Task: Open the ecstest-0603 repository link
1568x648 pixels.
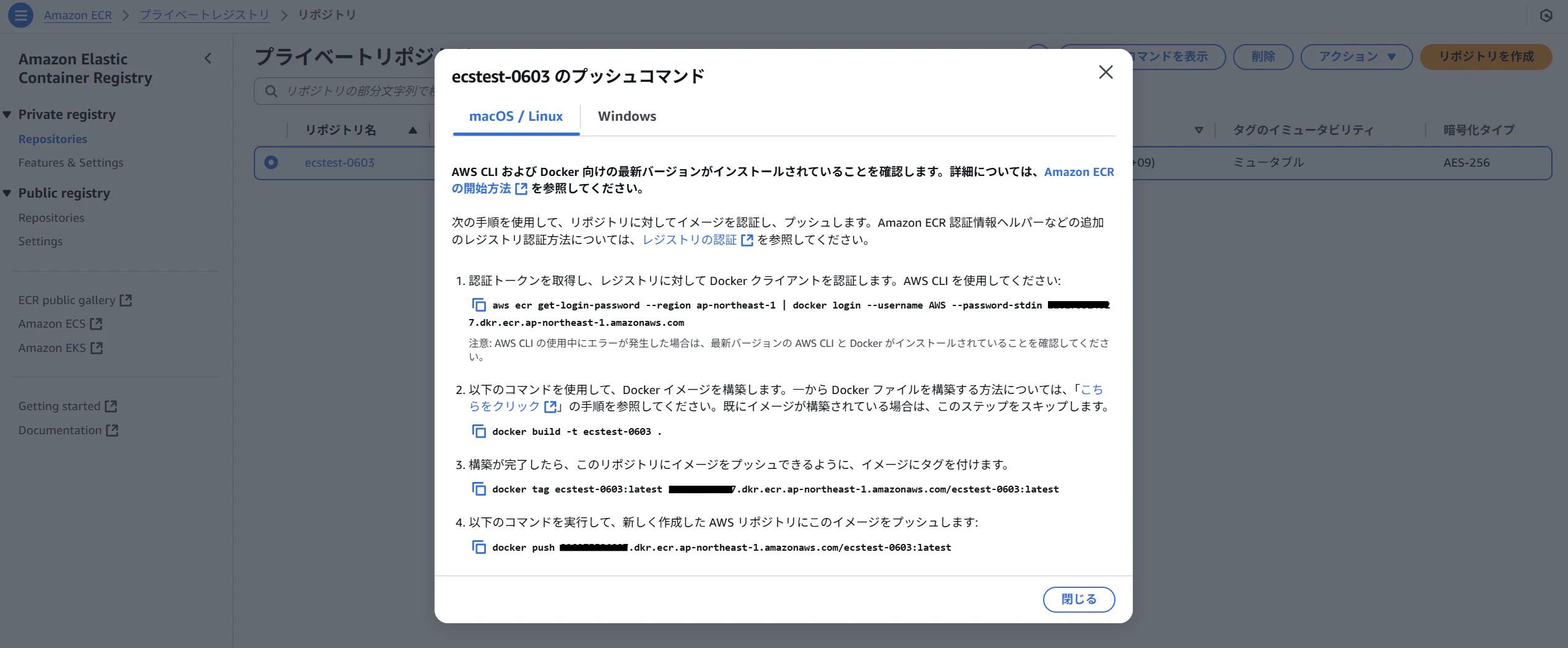Action: pyautogui.click(x=339, y=163)
